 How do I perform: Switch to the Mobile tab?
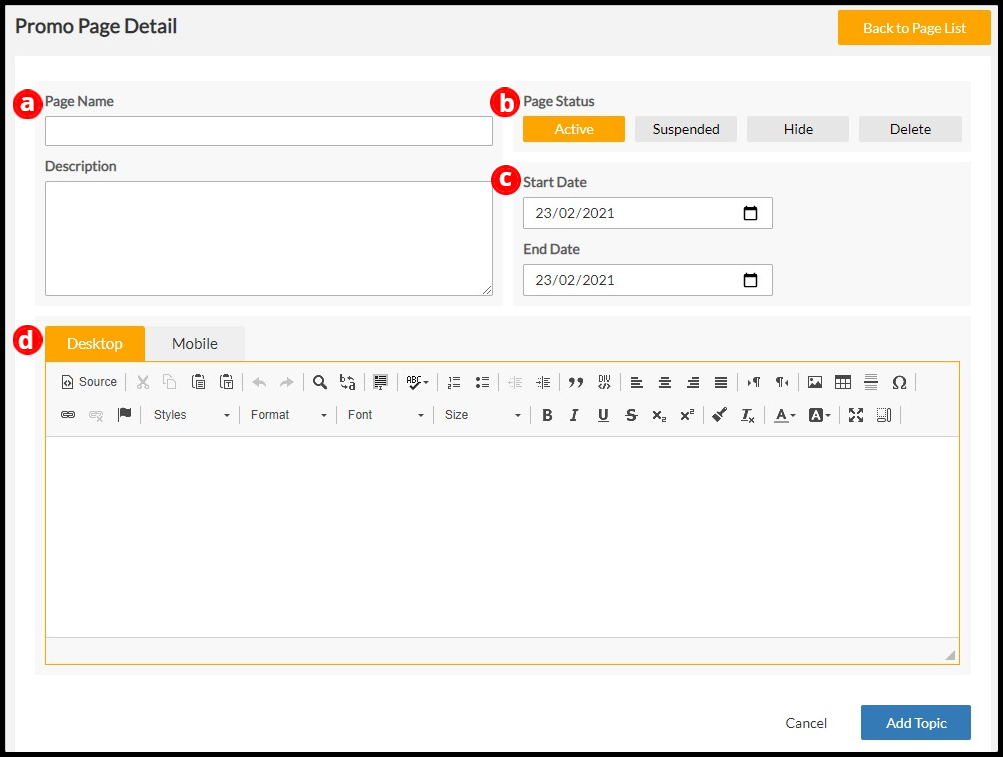tap(195, 344)
